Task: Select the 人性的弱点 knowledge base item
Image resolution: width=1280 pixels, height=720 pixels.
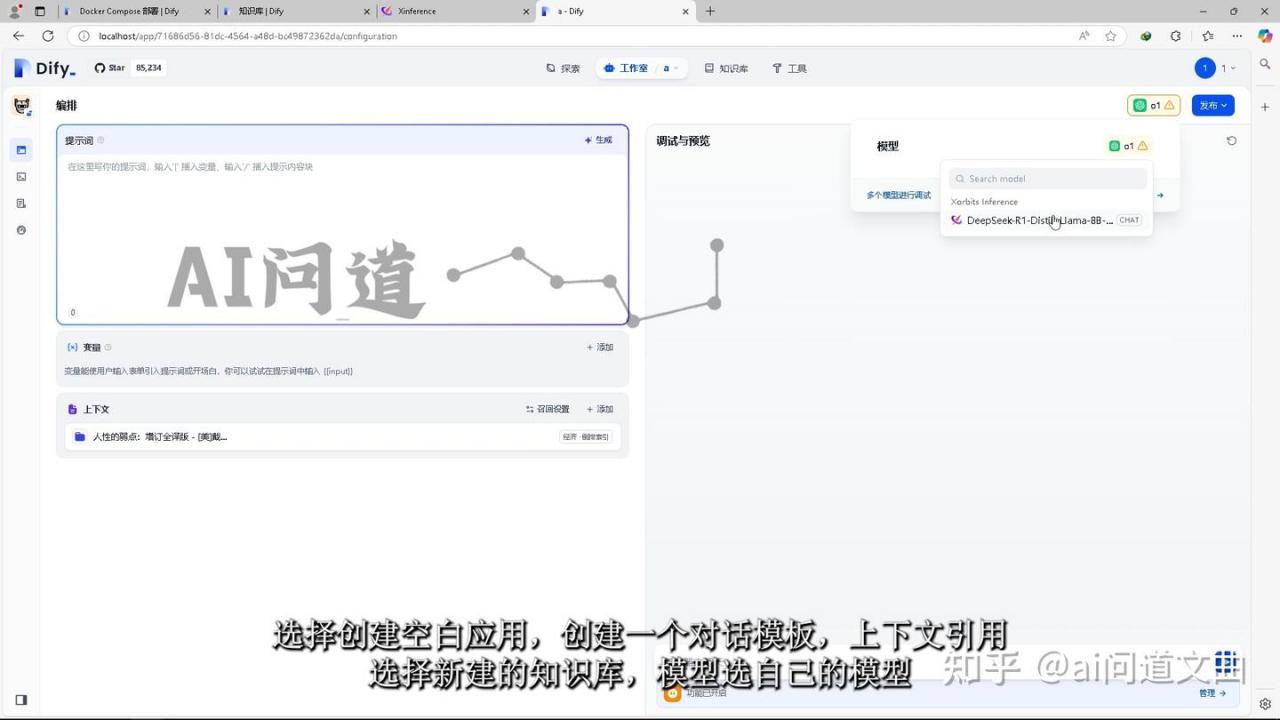Action: [342, 437]
